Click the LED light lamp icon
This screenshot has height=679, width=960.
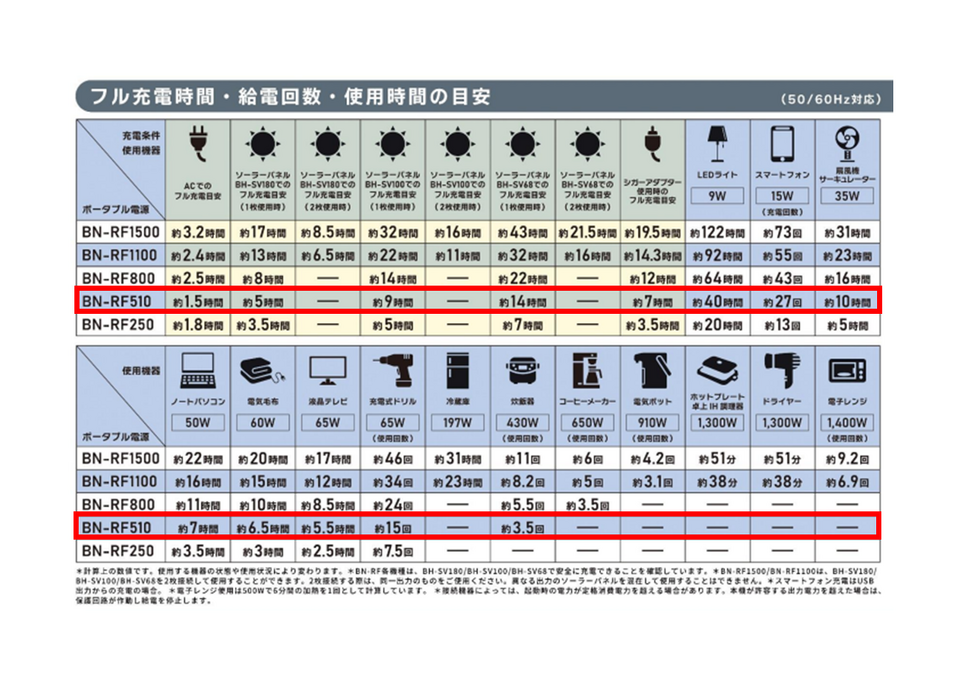(x=717, y=141)
